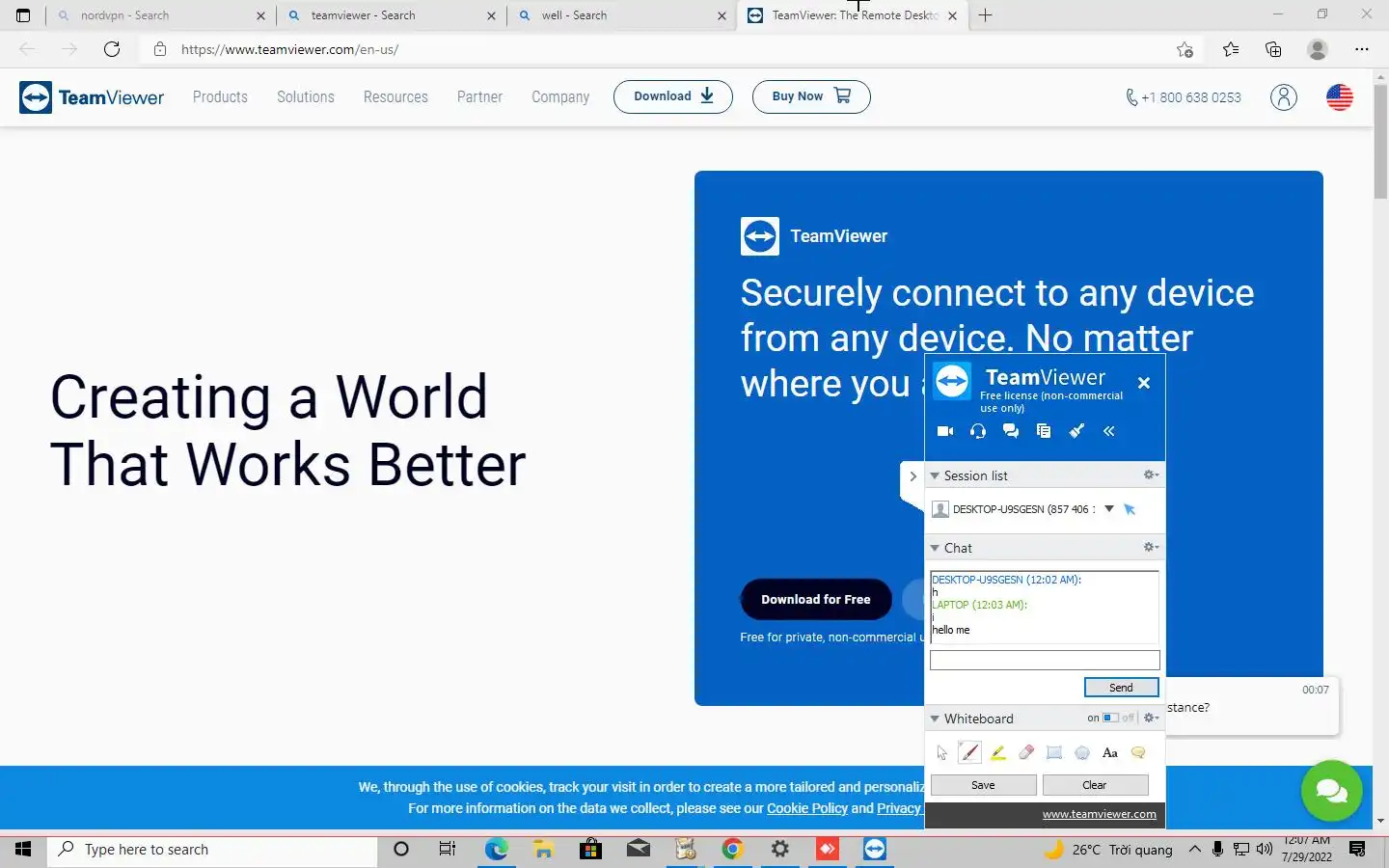Screen dimensions: 1389x868
Task: Send the chat message with Send button
Action: [1122, 688]
